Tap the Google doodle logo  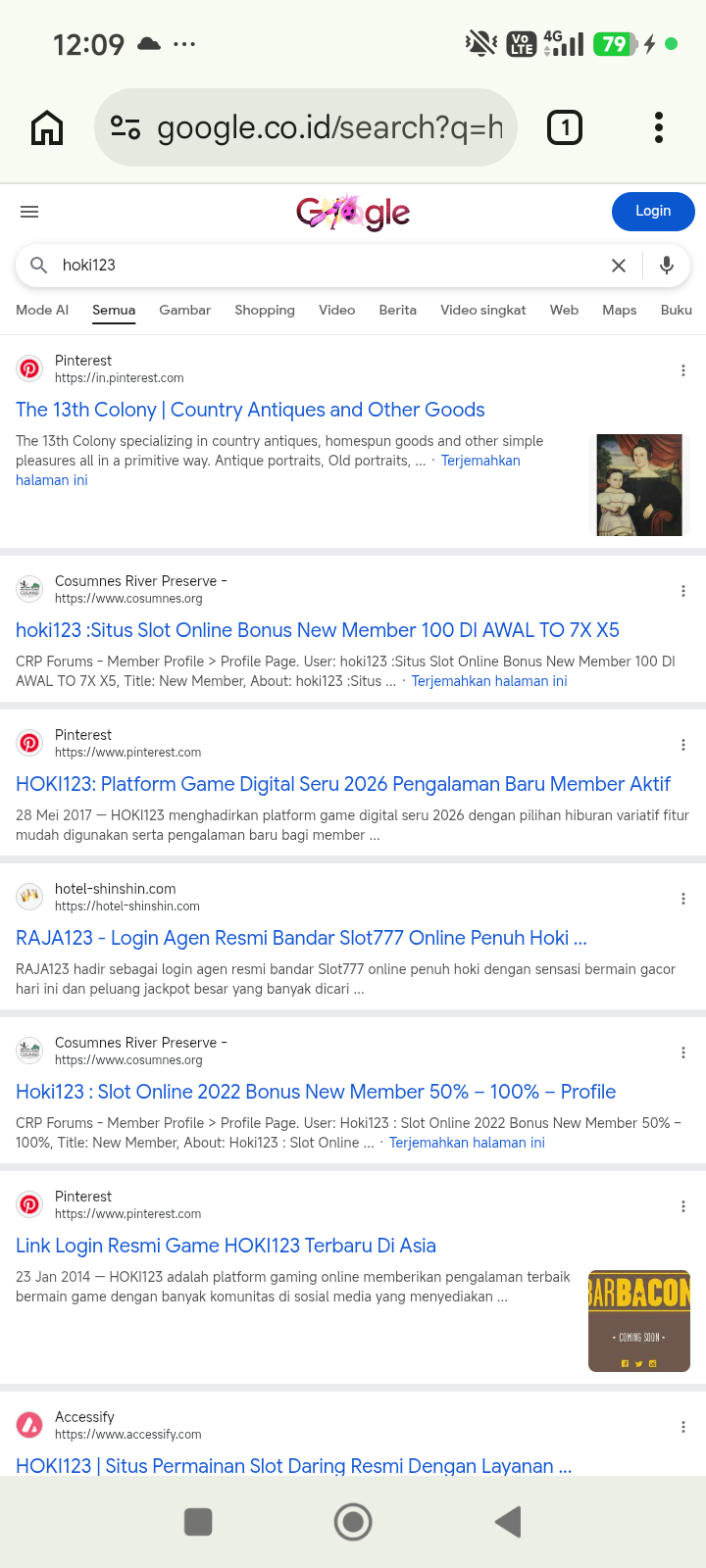point(353,212)
